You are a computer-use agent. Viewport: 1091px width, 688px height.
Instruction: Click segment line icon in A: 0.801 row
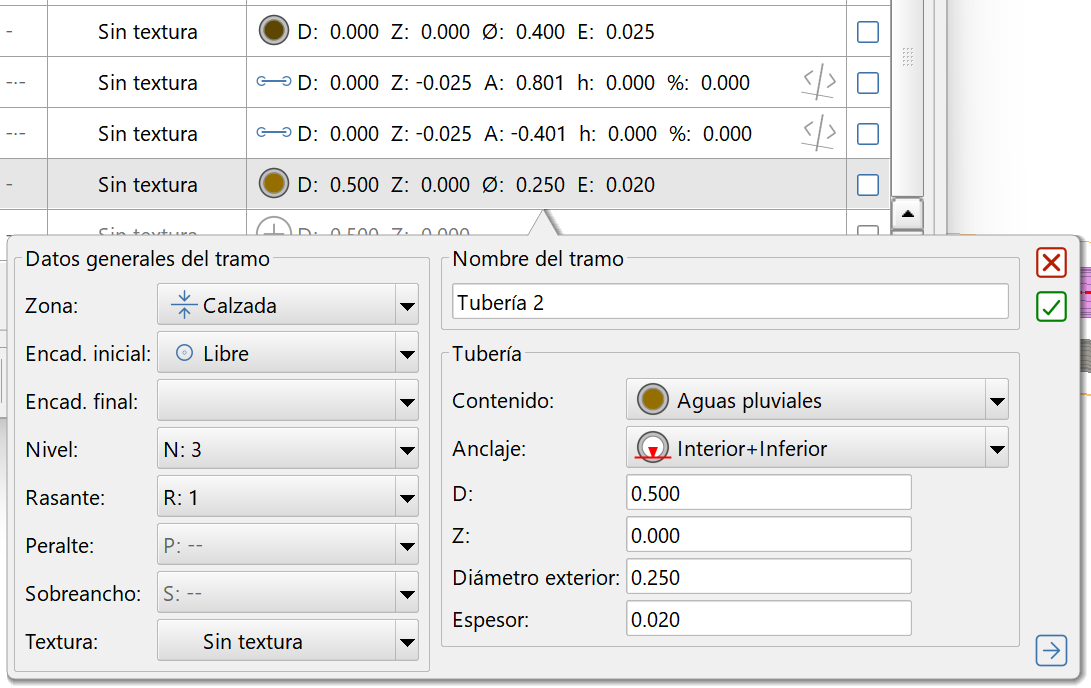[273, 83]
